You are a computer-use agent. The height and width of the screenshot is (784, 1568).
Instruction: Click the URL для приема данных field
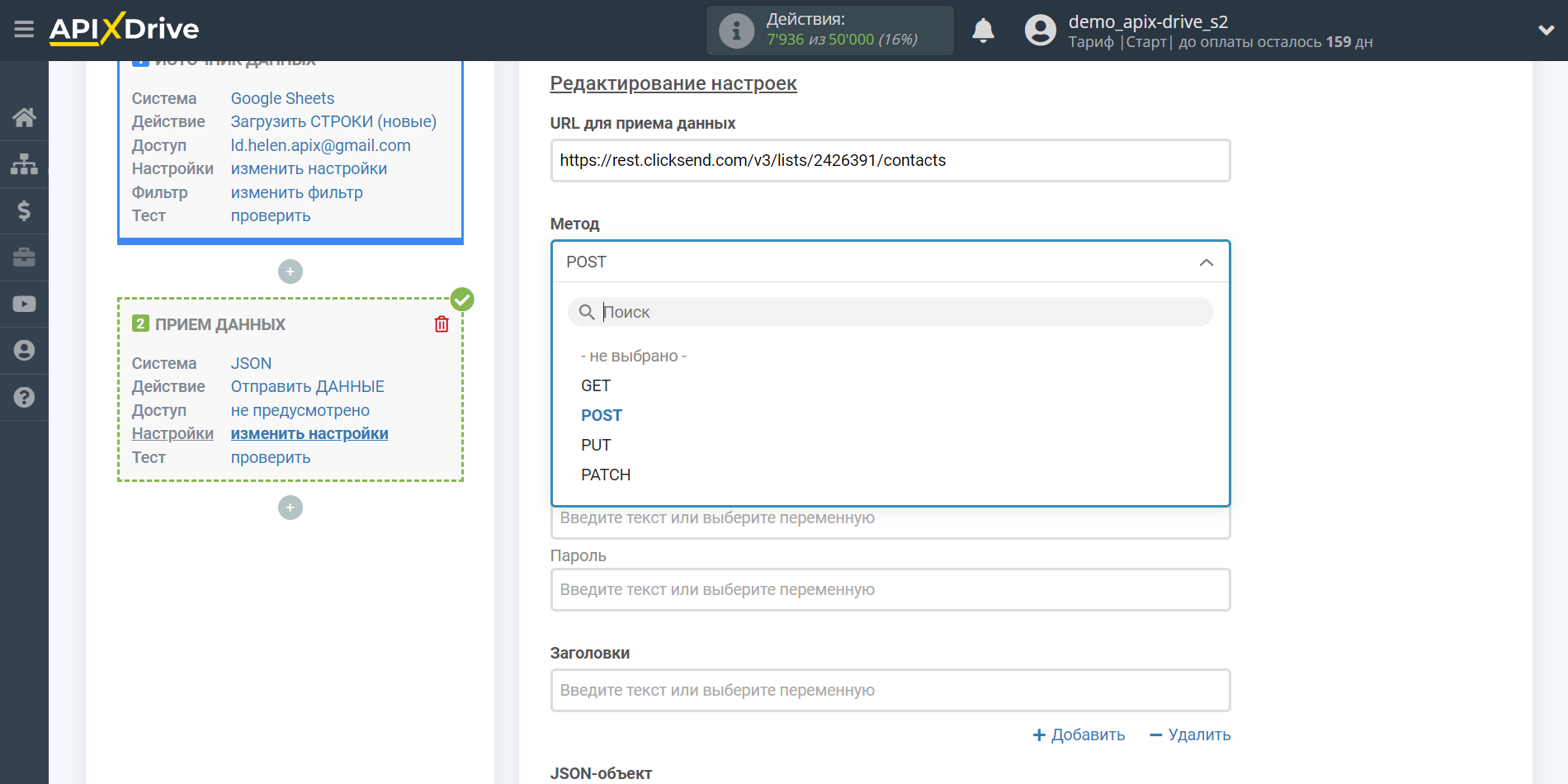click(890, 160)
